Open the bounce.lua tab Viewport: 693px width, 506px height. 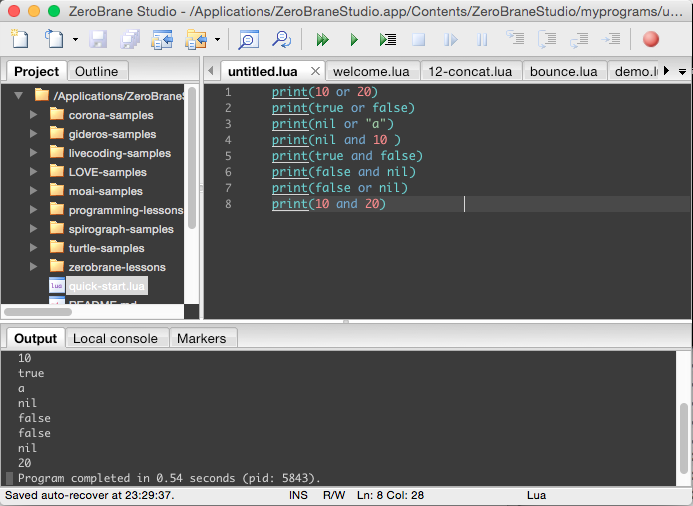[x=564, y=72]
